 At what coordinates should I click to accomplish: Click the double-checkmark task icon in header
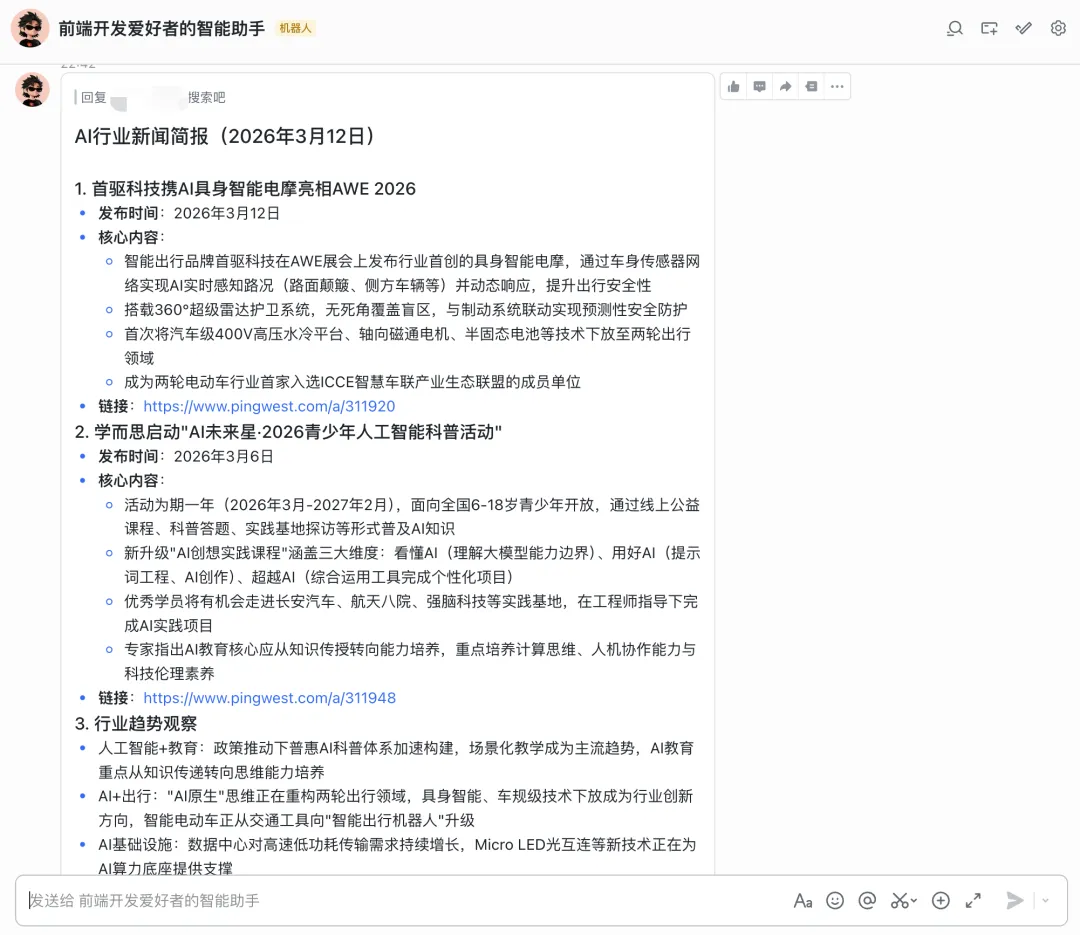point(1024,28)
